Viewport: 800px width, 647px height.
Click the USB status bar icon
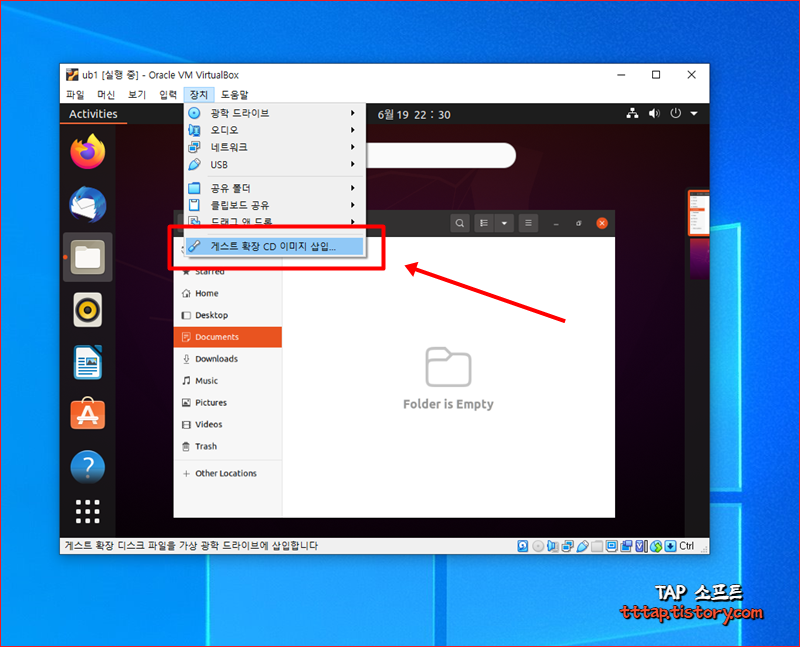582,546
